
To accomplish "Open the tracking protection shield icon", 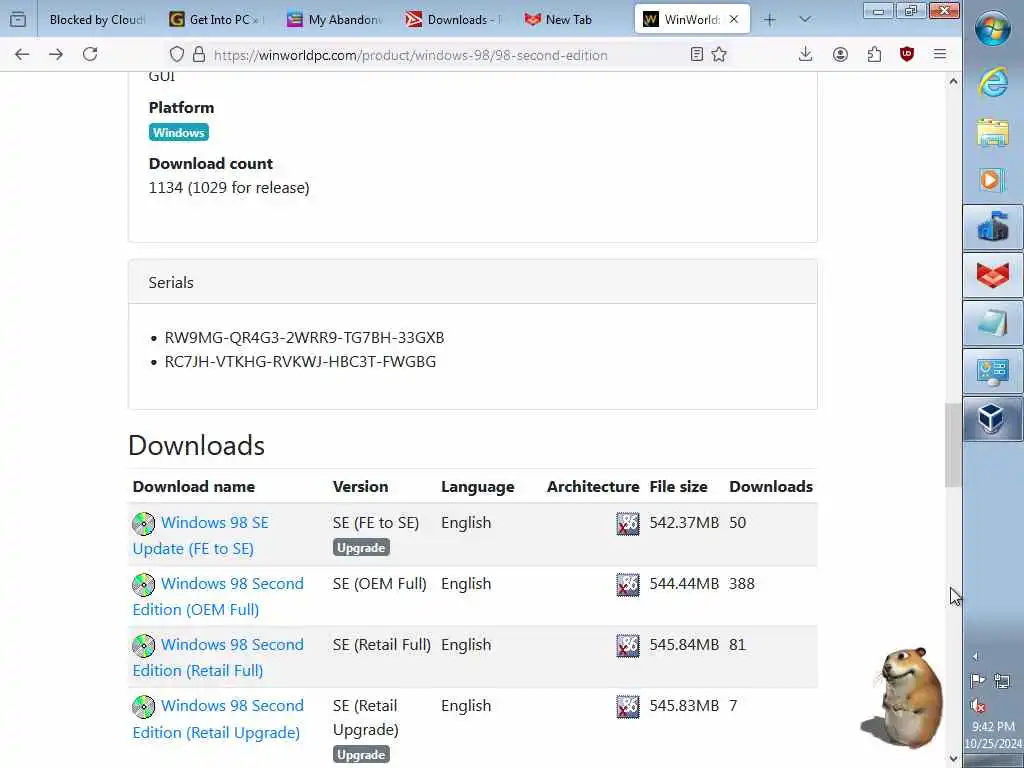I will pyautogui.click(x=176, y=55).
